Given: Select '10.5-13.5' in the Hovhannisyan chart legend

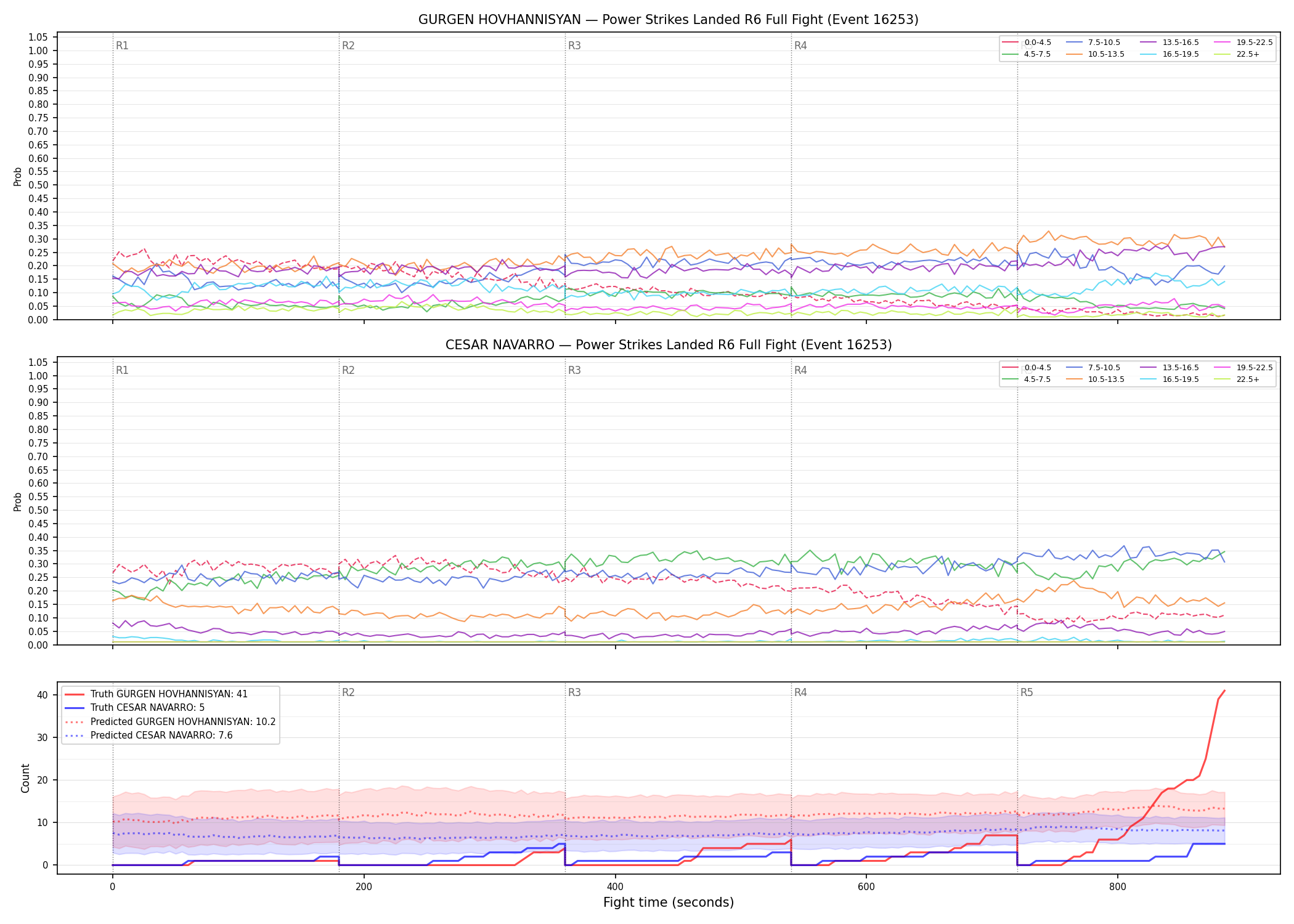Looking at the screenshot, I should [x=1096, y=54].
